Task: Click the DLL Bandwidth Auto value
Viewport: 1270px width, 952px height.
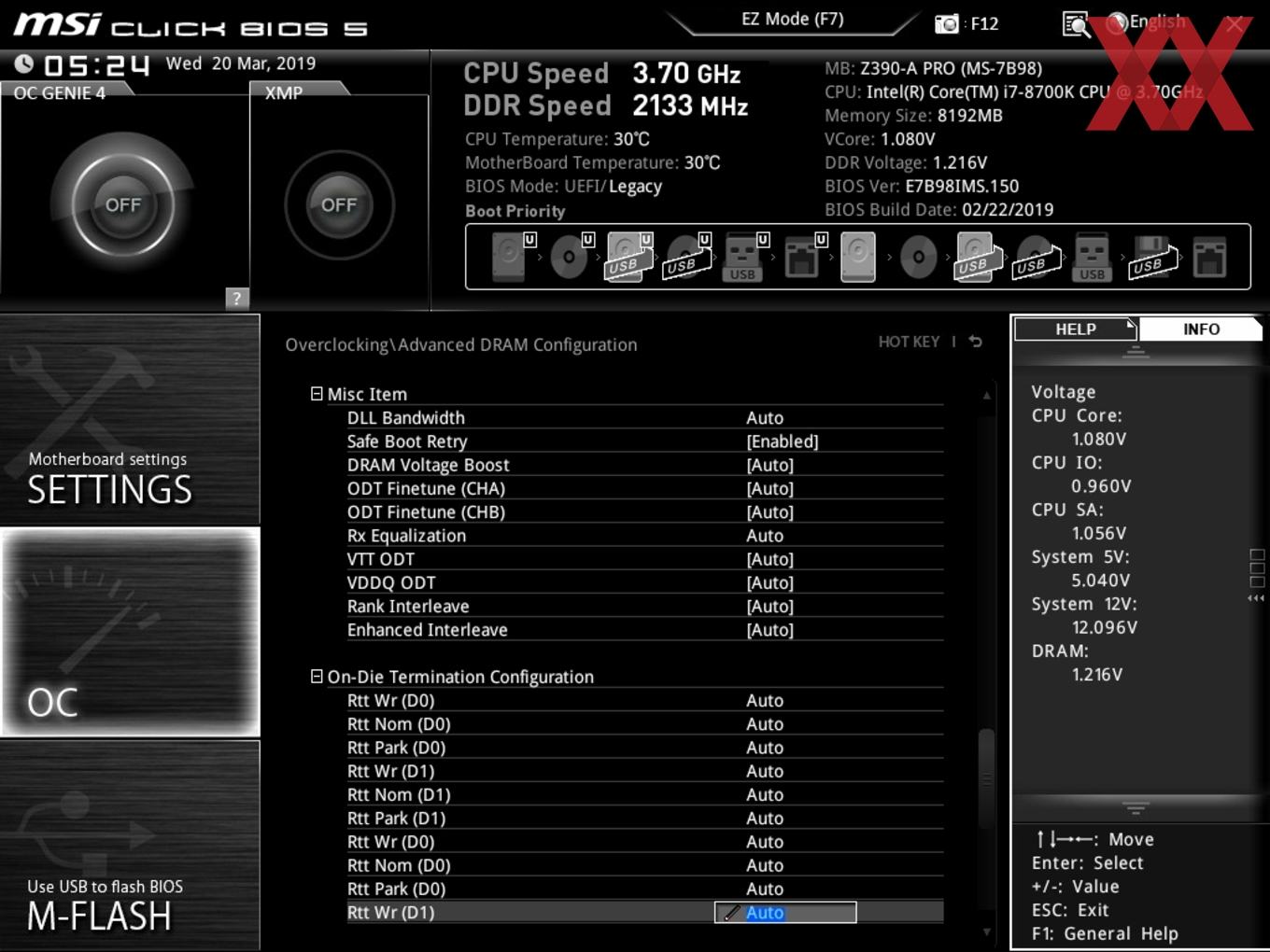Action: click(x=765, y=418)
